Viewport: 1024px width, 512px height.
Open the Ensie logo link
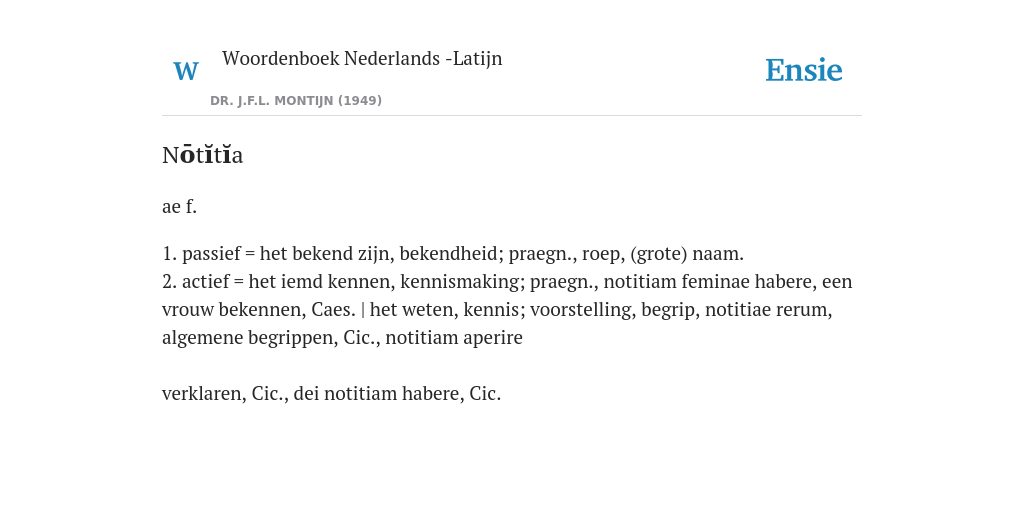[x=803, y=70]
